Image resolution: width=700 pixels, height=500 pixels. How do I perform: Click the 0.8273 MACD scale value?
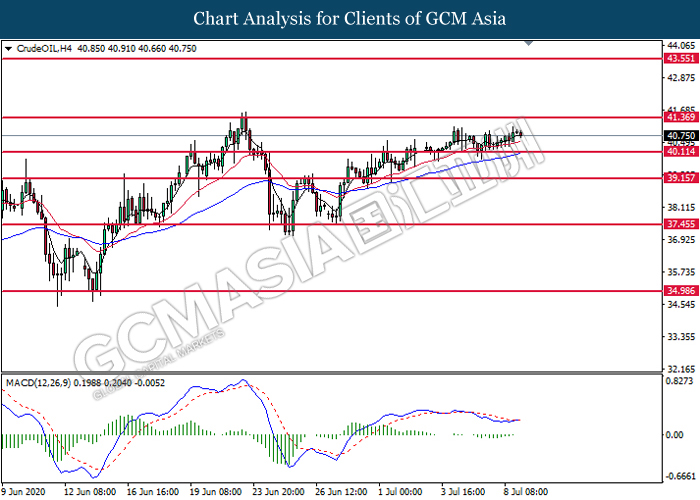pyautogui.click(x=679, y=382)
